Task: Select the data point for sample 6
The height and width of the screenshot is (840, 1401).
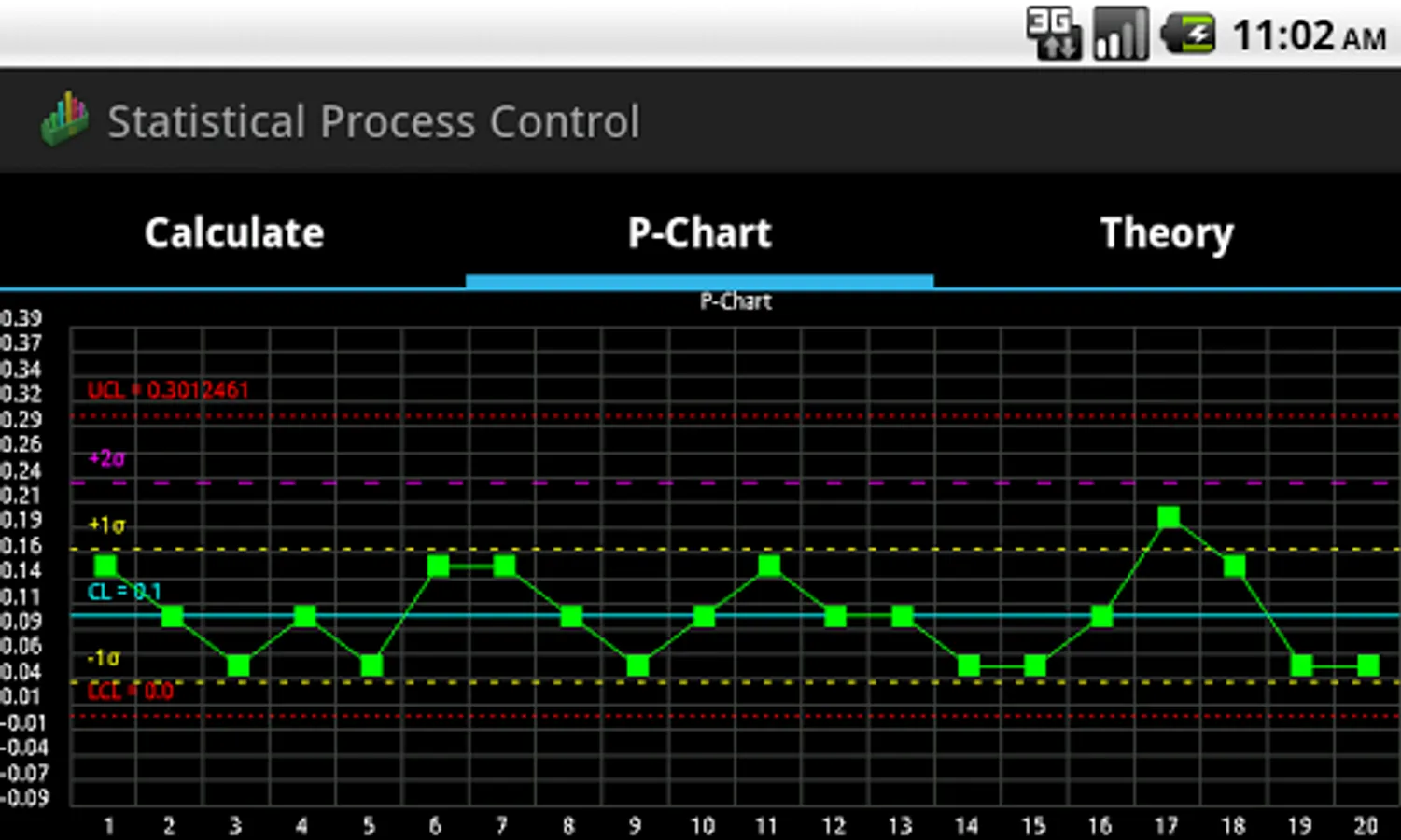Action: [438, 566]
